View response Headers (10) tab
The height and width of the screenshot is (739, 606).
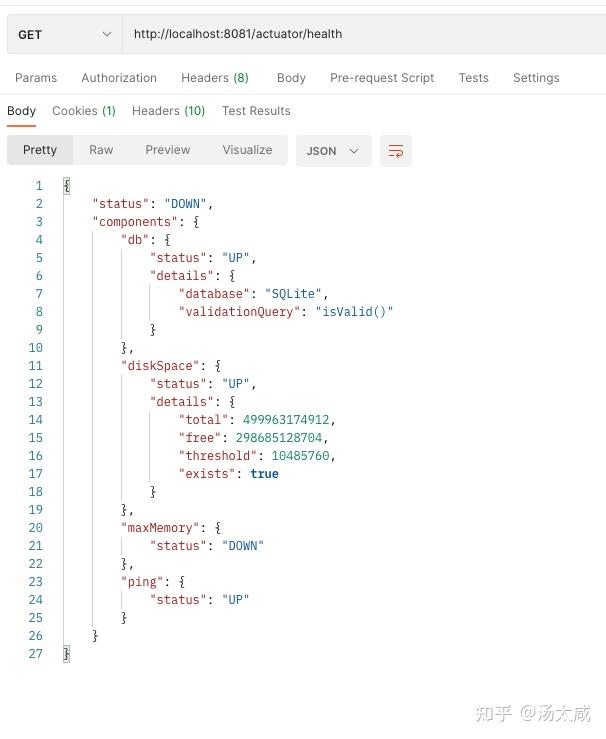168,111
